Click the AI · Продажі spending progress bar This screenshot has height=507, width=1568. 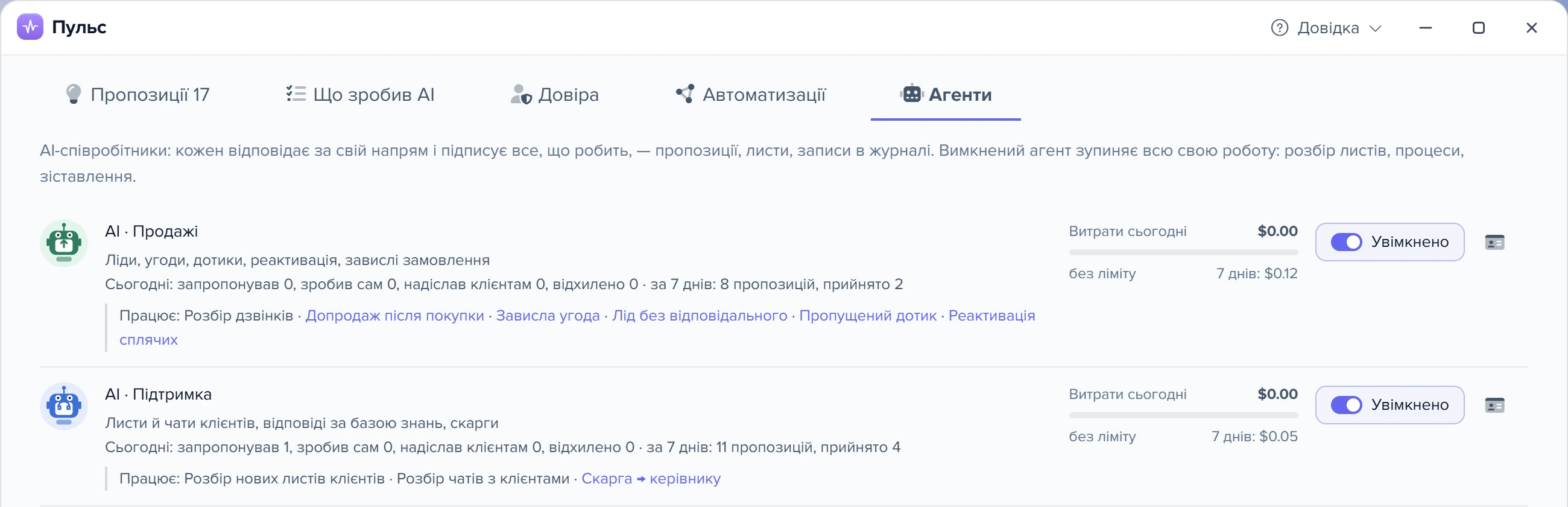pyautogui.click(x=1183, y=252)
